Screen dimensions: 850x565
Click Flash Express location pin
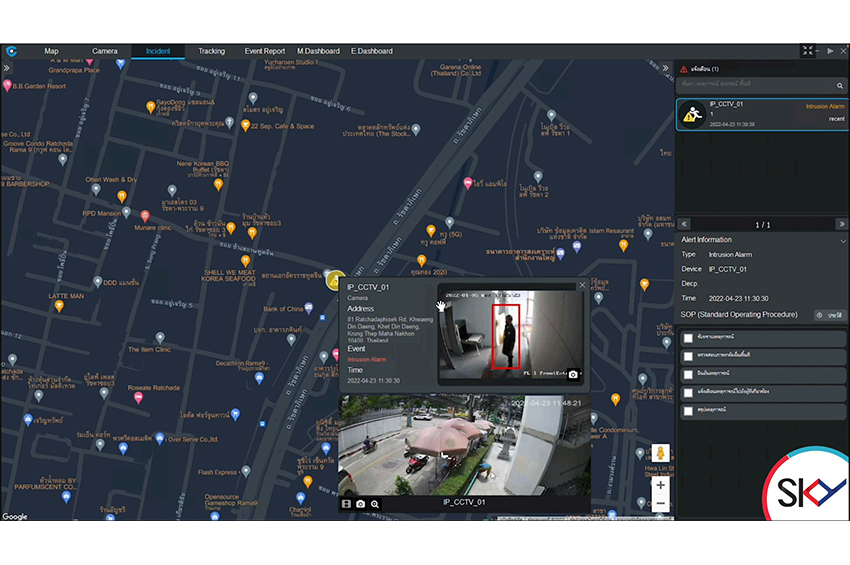(x=246, y=472)
